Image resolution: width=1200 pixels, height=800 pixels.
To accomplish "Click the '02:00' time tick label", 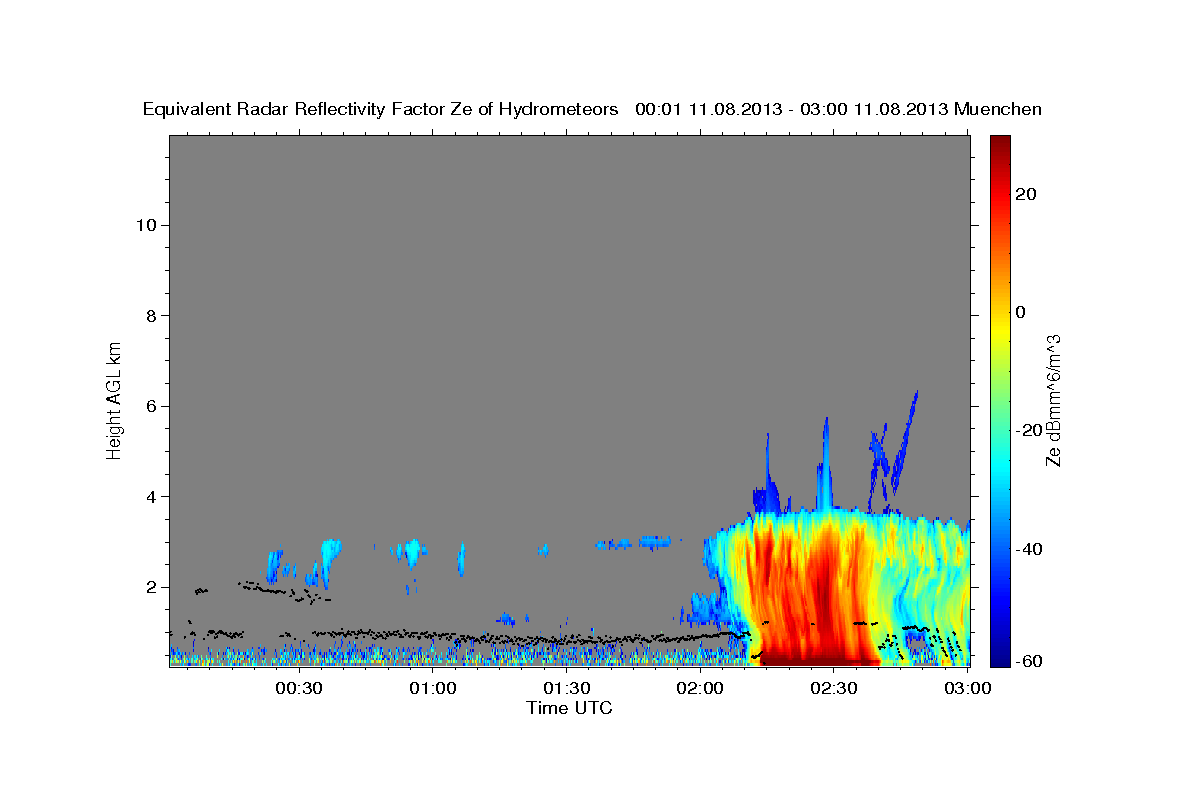I will (699, 688).
